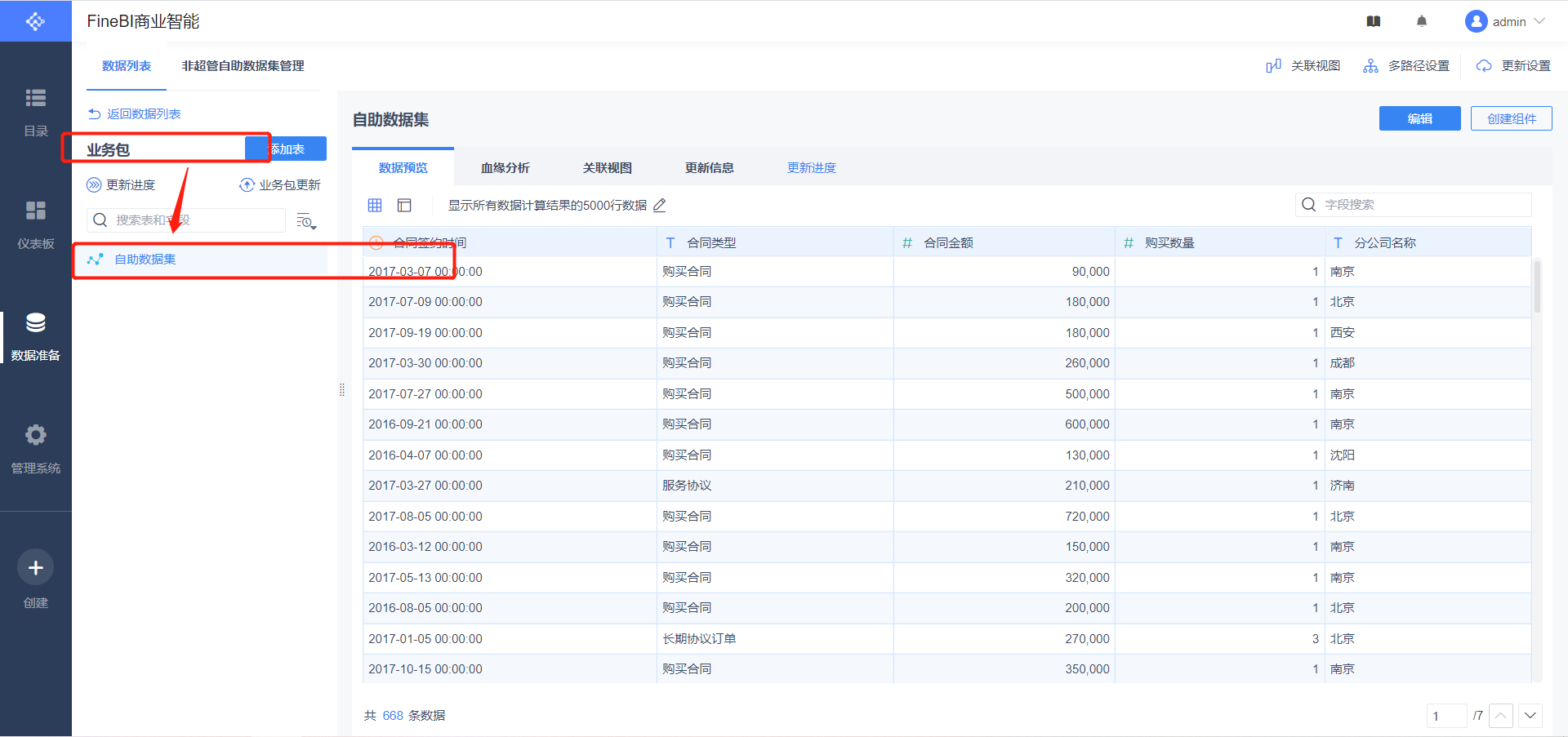Image resolution: width=1568 pixels, height=737 pixels.
Task: Switch to the 更新信息 tab
Action: (x=709, y=167)
